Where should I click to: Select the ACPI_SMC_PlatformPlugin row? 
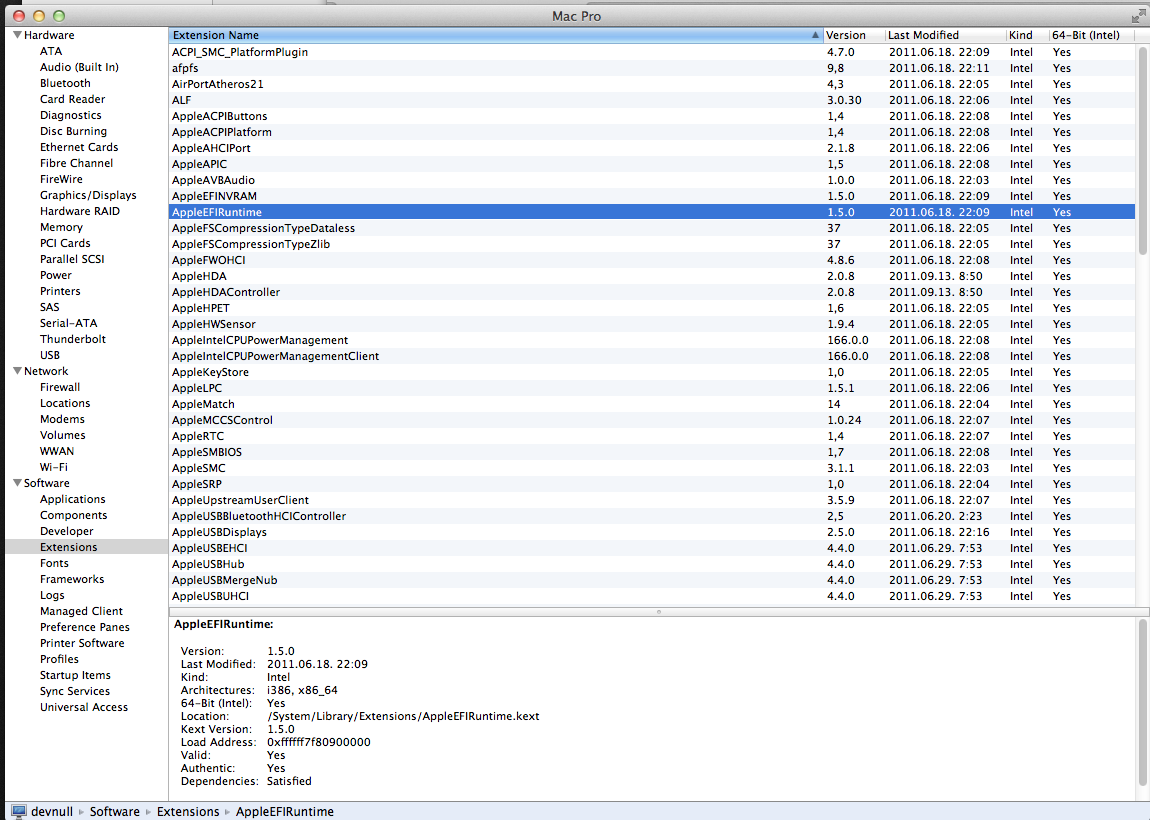coord(653,52)
